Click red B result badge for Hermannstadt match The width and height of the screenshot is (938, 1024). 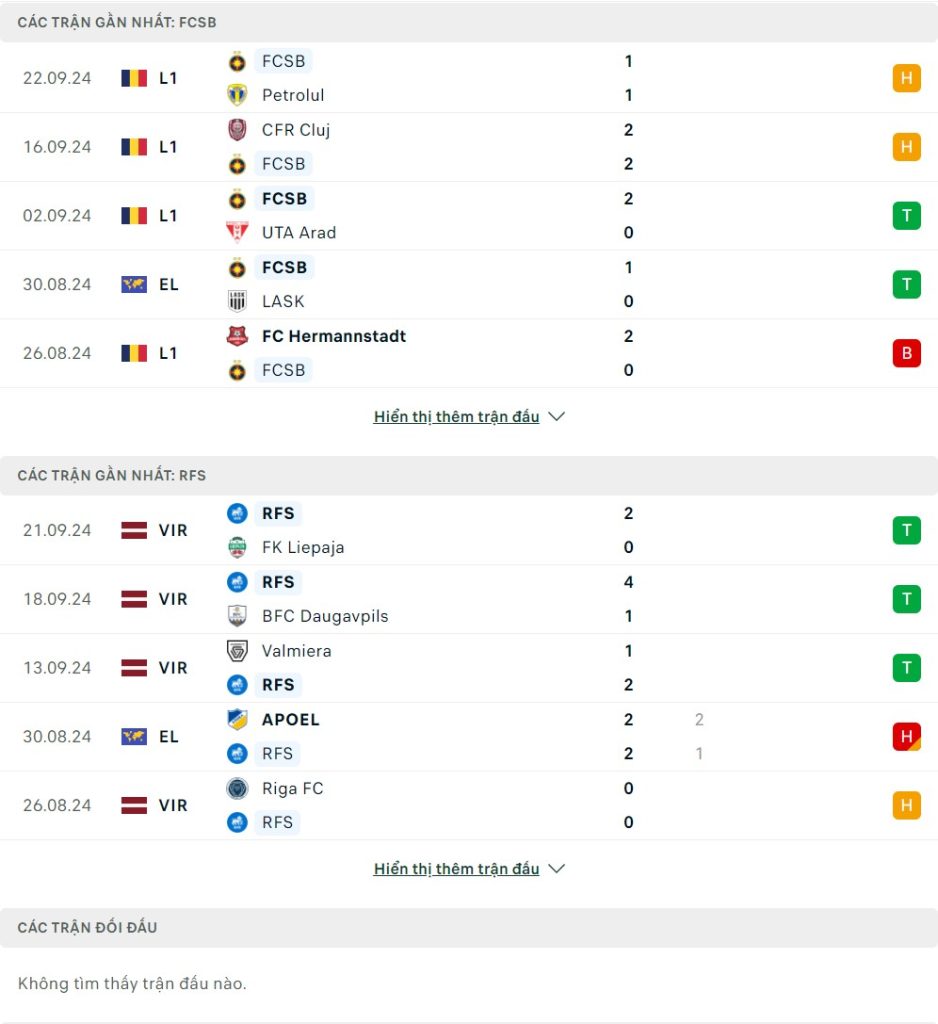coord(906,353)
